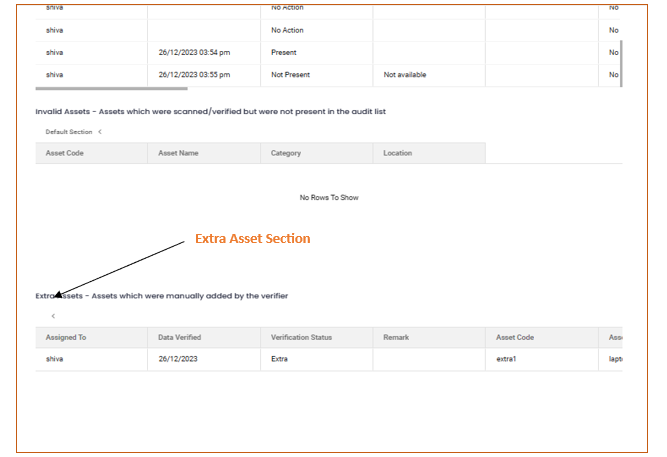The image size is (667, 457).
Task: Open shiva in the Extra Assets row
Action: pyautogui.click(x=54, y=358)
